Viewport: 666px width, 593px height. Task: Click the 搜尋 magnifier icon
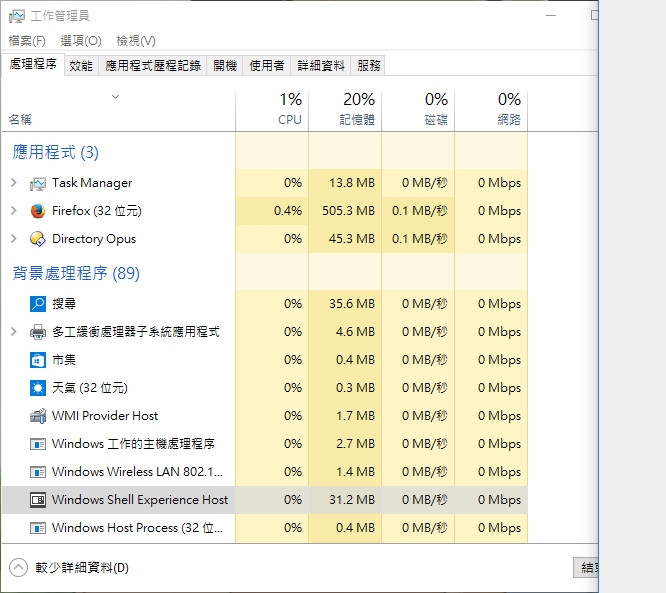[38, 304]
